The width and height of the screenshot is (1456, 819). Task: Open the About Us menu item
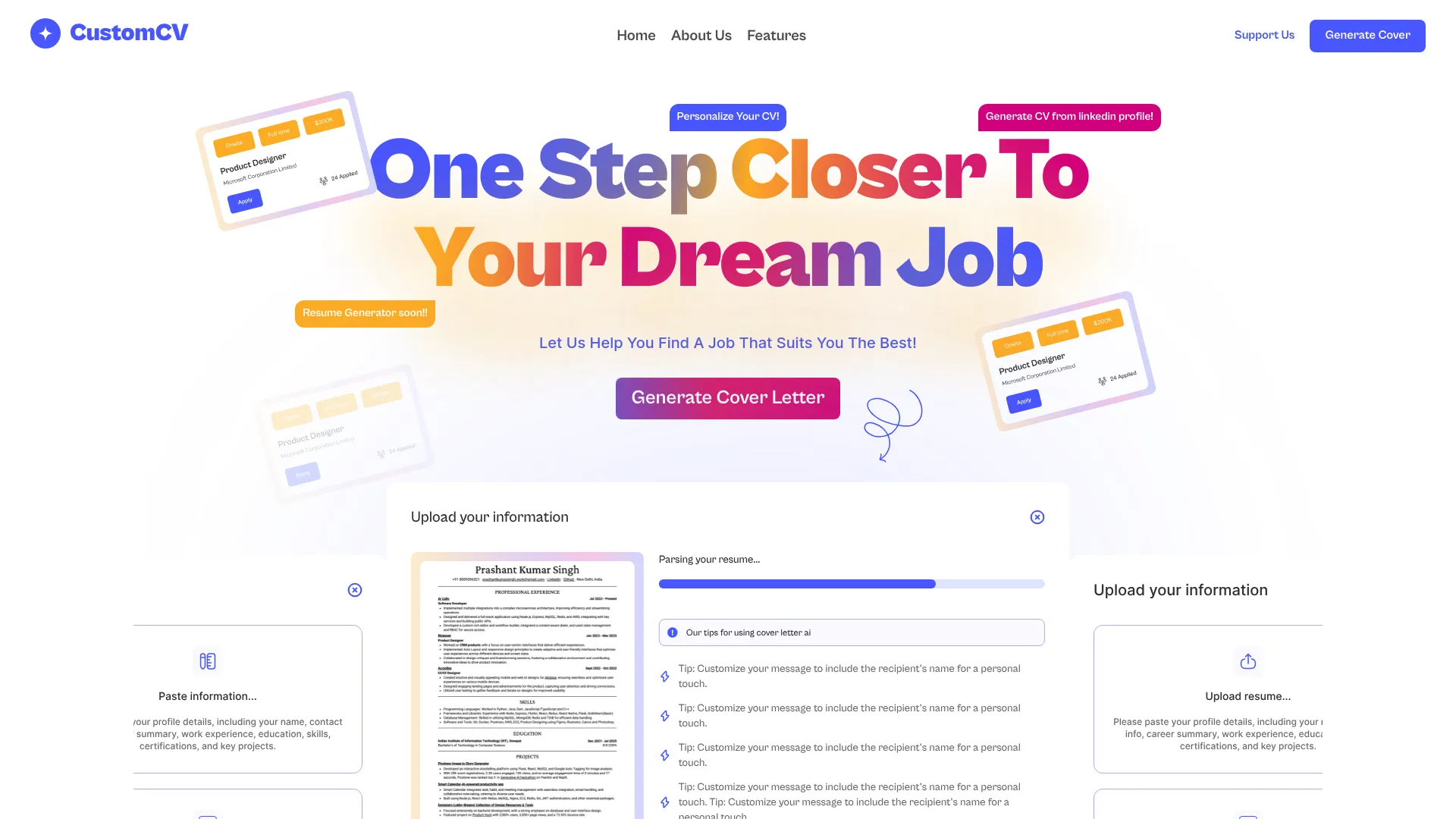pyautogui.click(x=700, y=35)
